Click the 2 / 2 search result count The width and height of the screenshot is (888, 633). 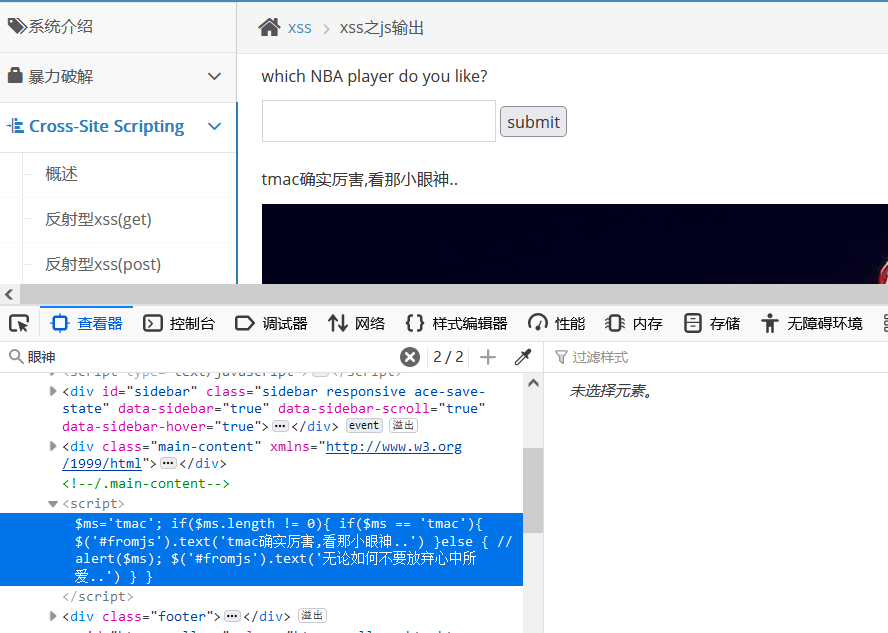tap(448, 357)
